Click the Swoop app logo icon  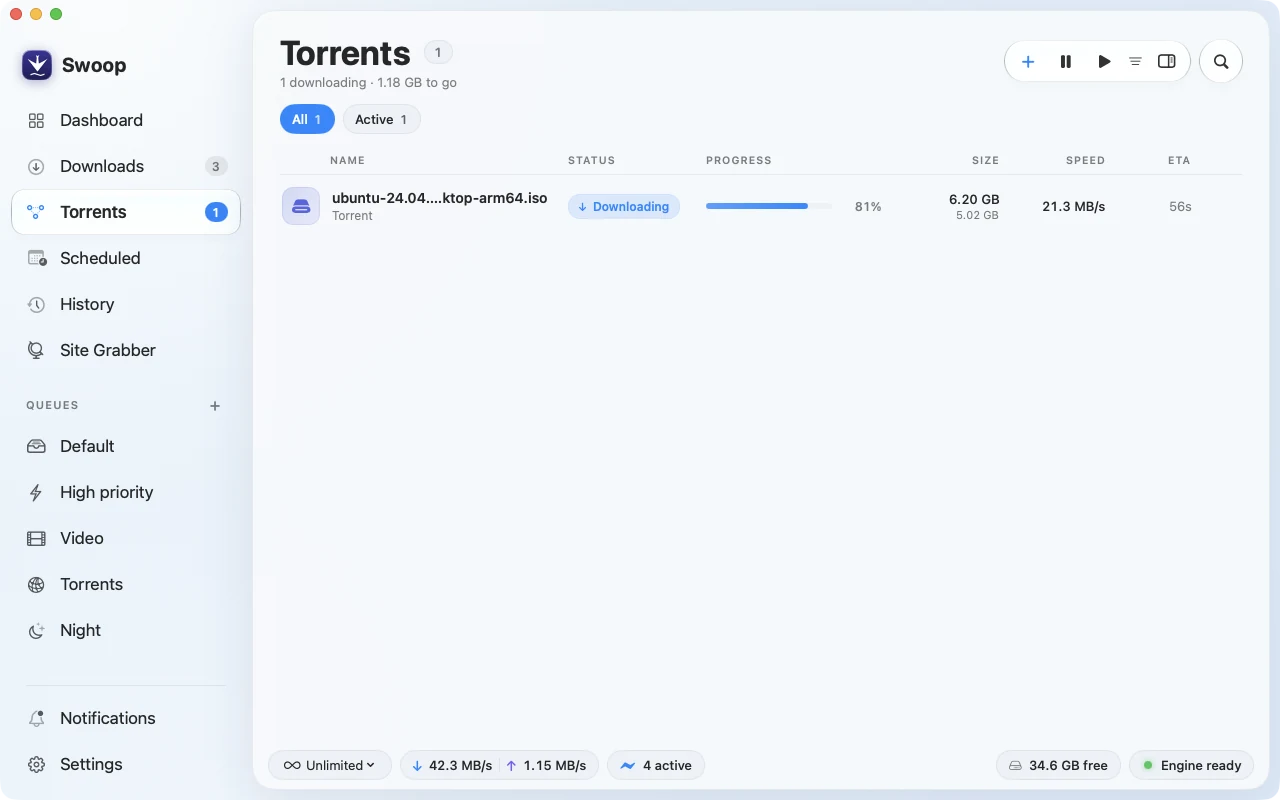tap(37, 65)
